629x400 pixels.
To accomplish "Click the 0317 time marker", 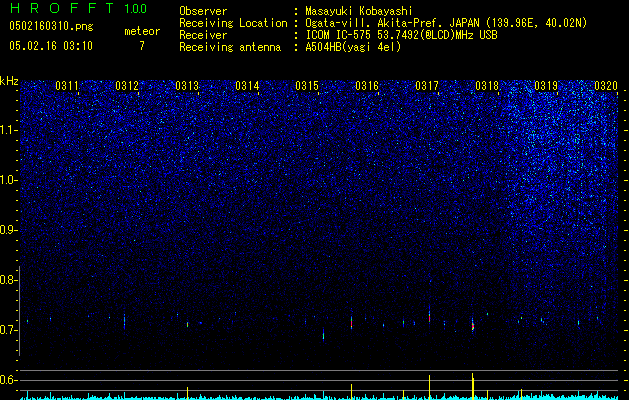I will (x=427, y=86).
